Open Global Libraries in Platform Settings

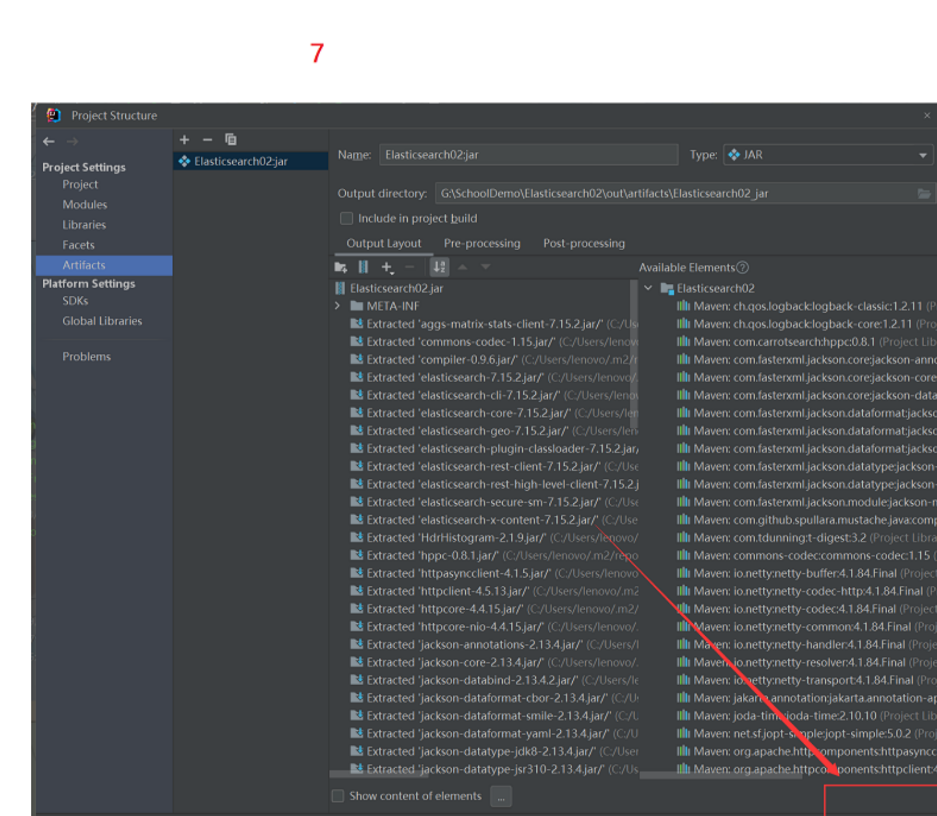tap(102, 321)
